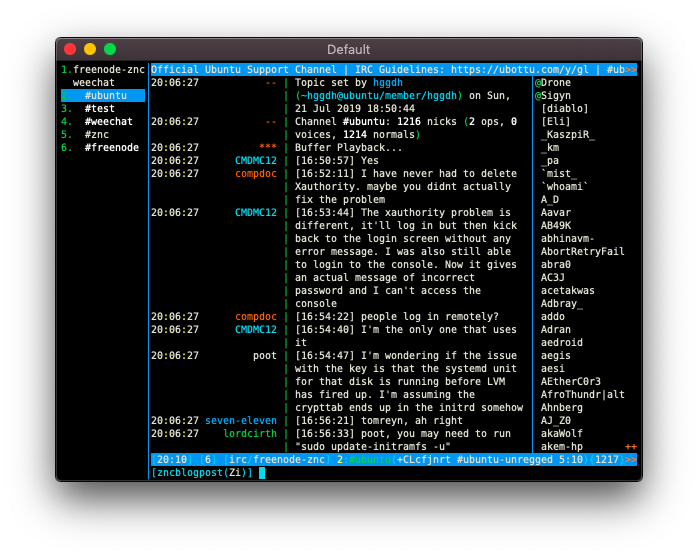
Task: Focus the zncblogpost input line
Action: [394, 472]
